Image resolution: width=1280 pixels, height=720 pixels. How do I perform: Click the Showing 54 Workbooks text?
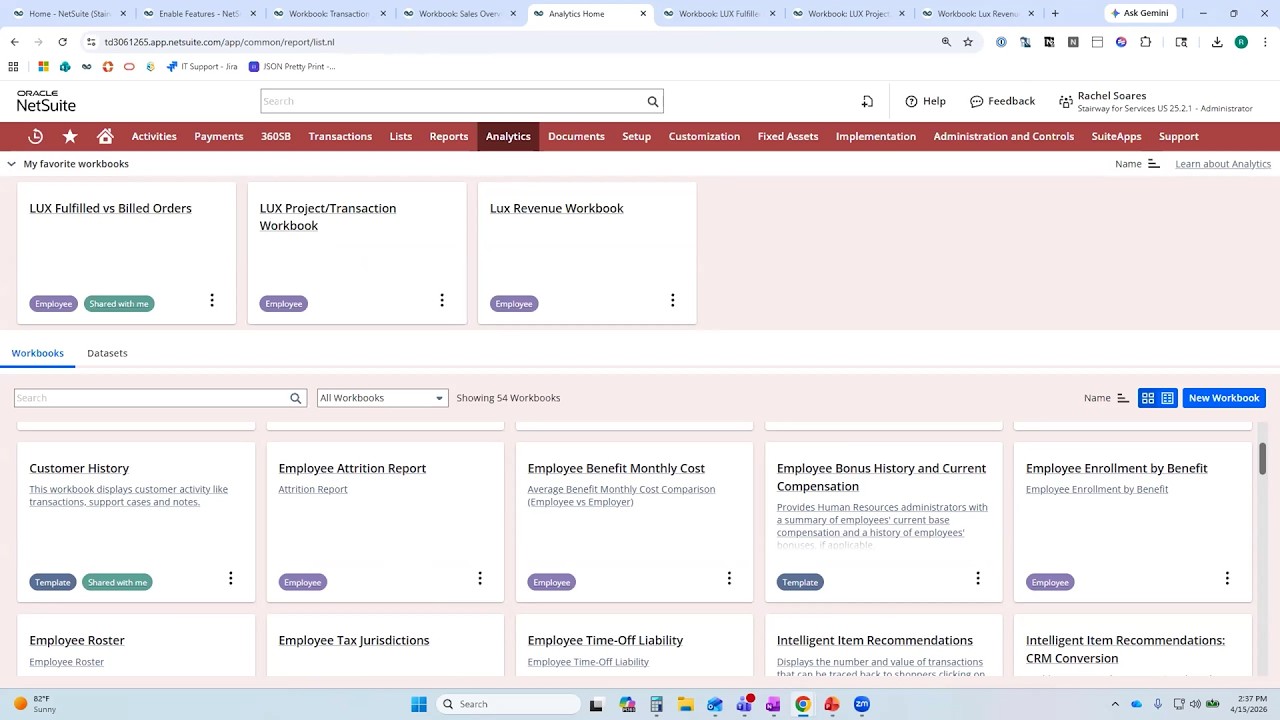coord(508,398)
